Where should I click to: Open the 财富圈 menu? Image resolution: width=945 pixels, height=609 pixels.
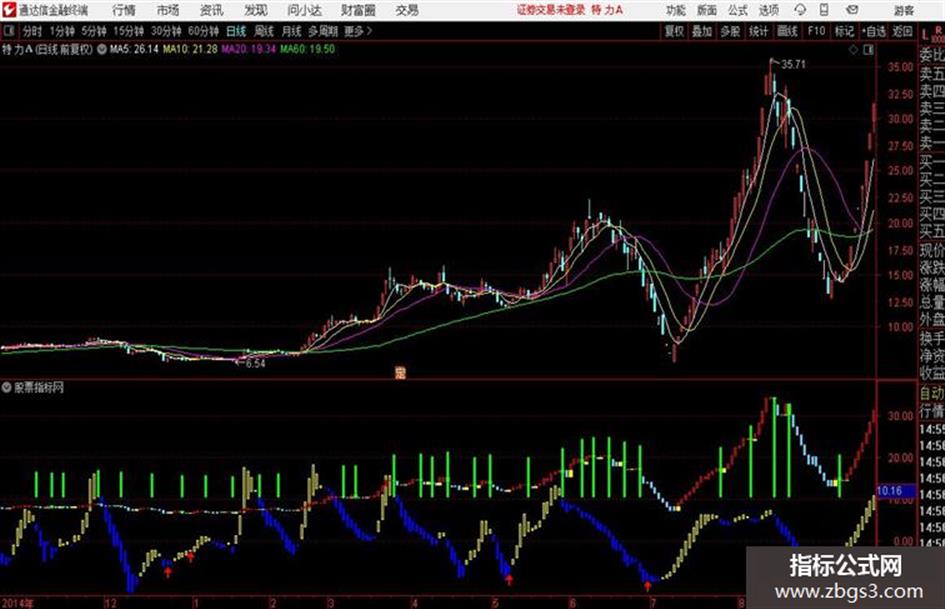pyautogui.click(x=358, y=10)
